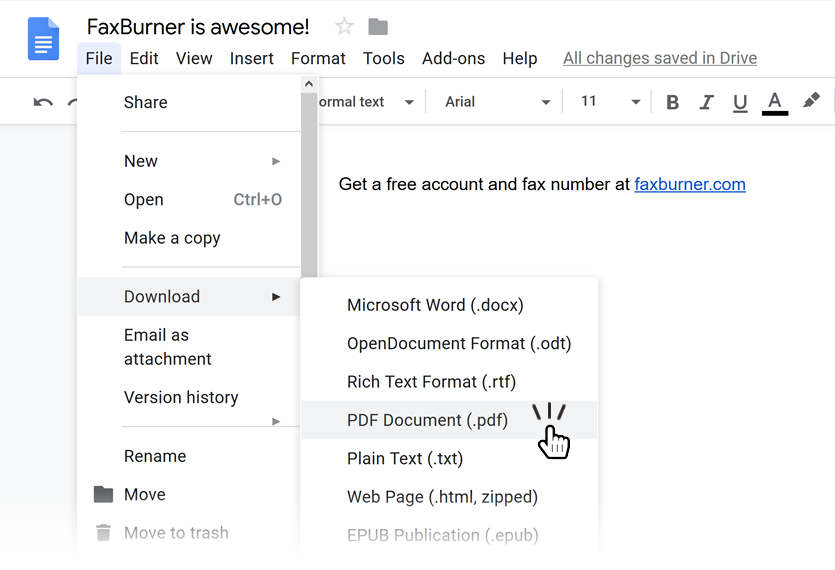Click the Undo arrow in toolbar
This screenshot has height=570, width=835.
[43, 102]
